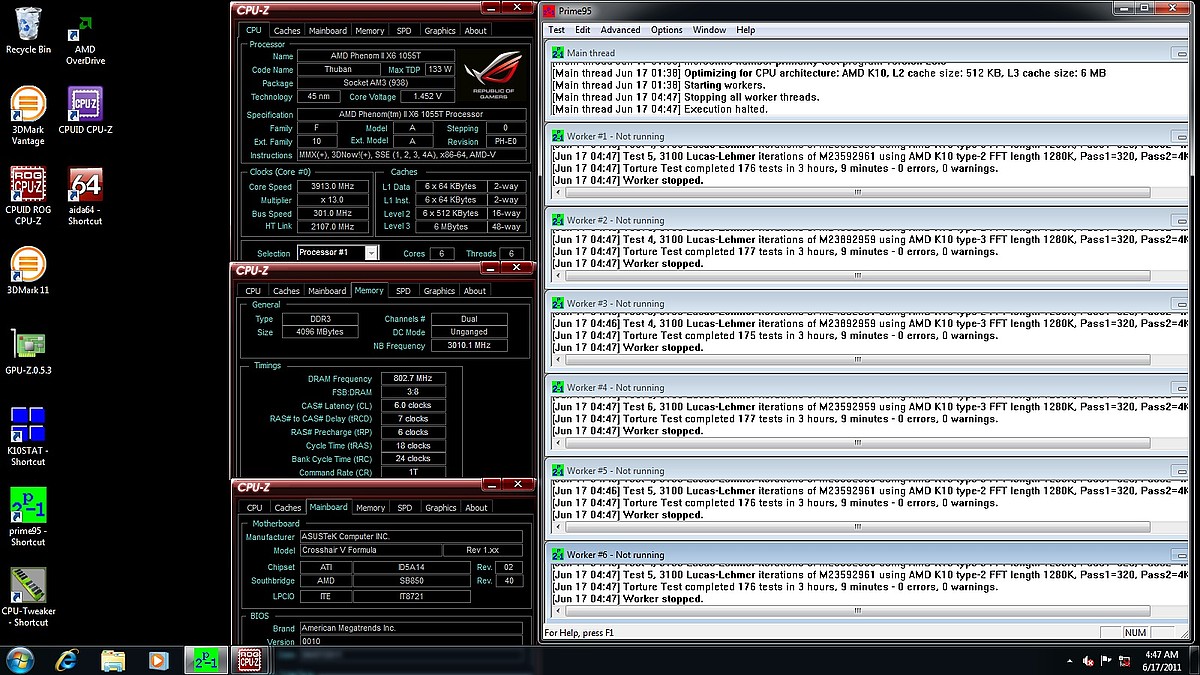Open the Options menu in Prime95
This screenshot has height=675, width=1200.
click(666, 30)
